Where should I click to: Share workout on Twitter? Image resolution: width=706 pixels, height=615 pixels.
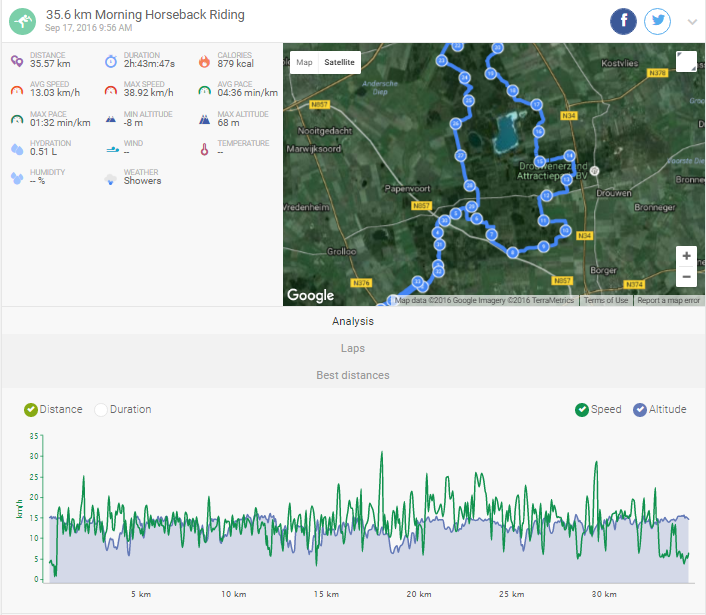[x=657, y=21]
